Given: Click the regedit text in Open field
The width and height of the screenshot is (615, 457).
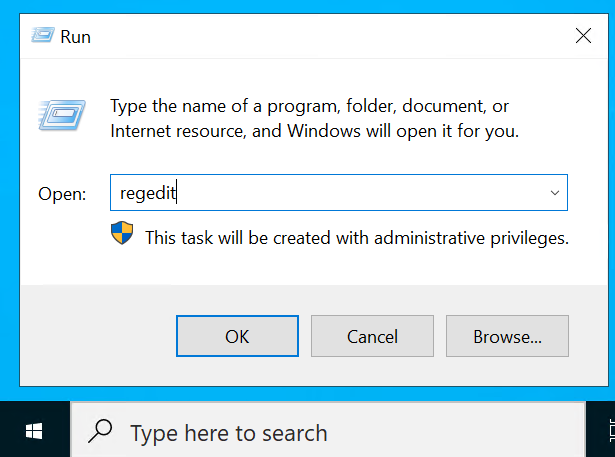Looking at the screenshot, I should [x=147, y=193].
